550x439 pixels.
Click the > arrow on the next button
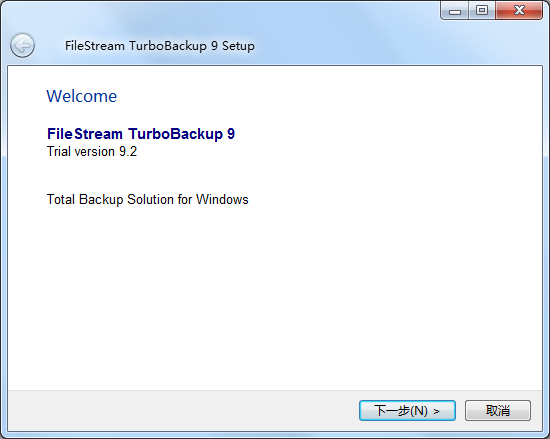pos(436,411)
